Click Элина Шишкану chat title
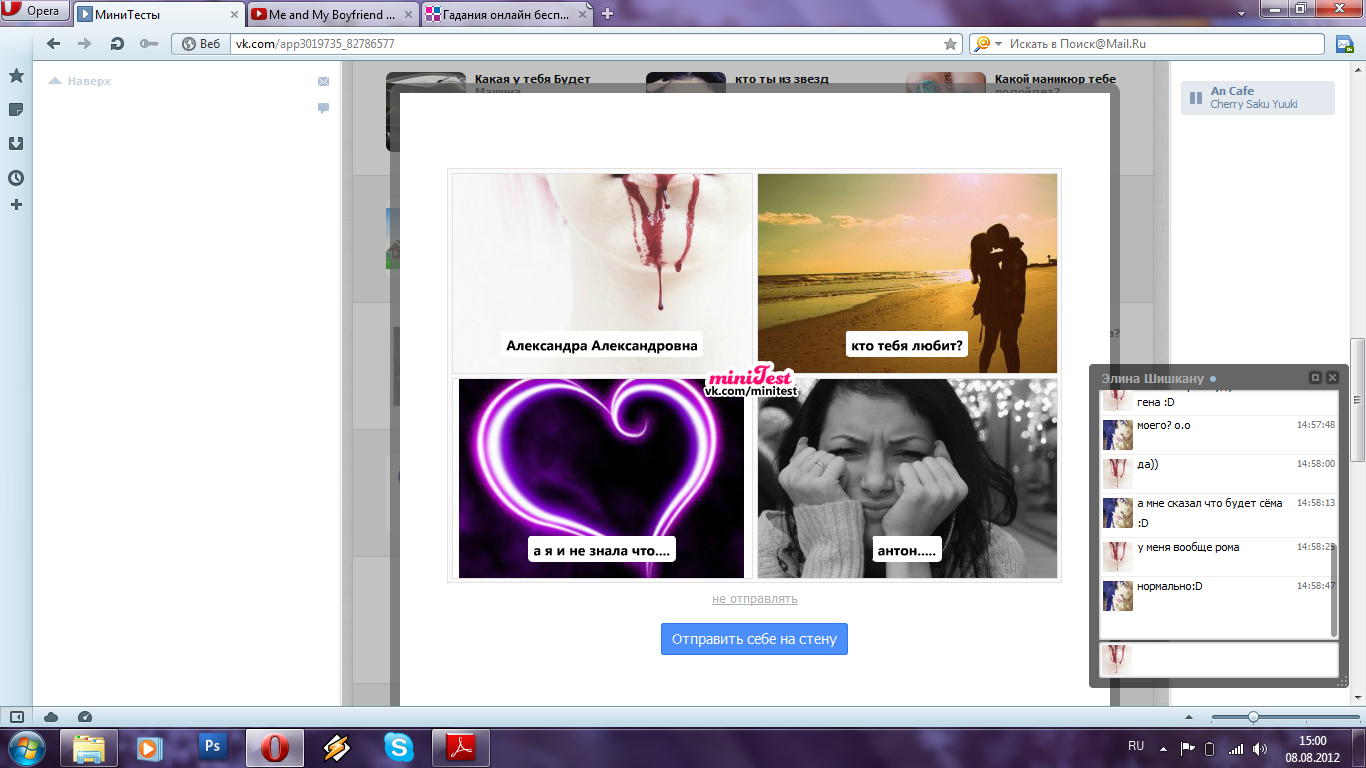This screenshot has height=768, width=1366. click(1153, 378)
